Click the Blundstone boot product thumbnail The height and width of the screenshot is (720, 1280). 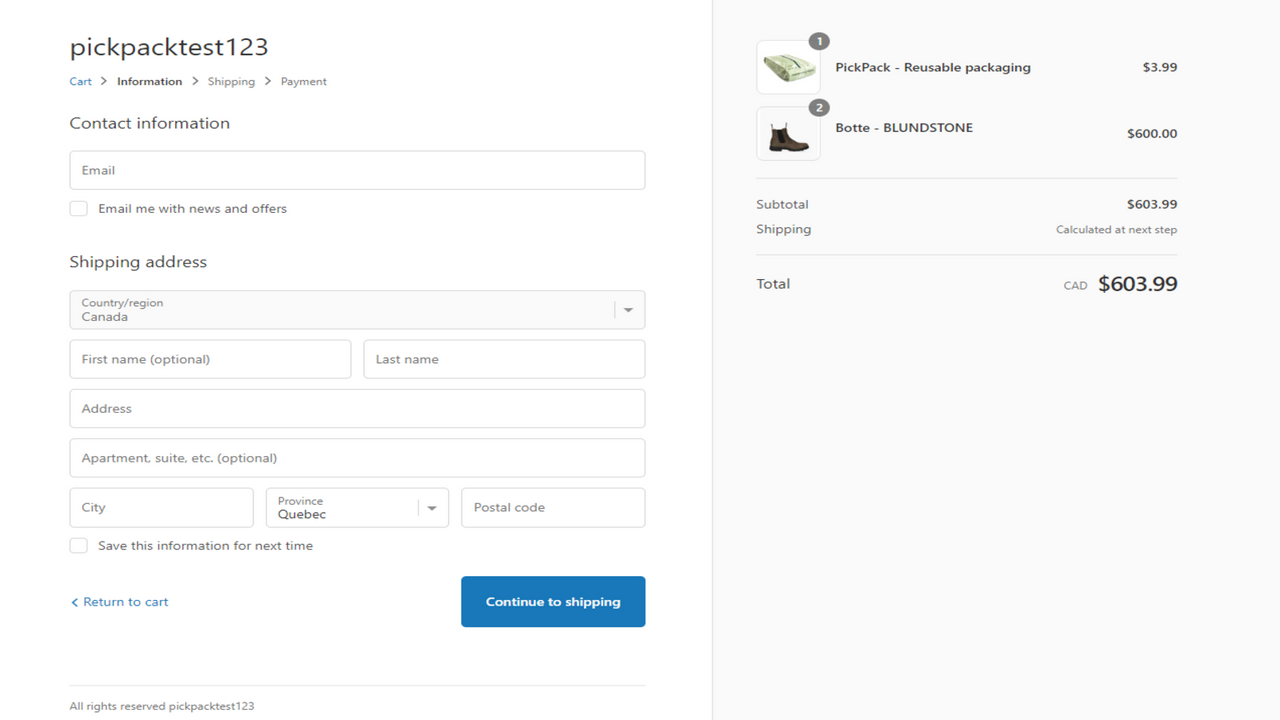(x=788, y=133)
